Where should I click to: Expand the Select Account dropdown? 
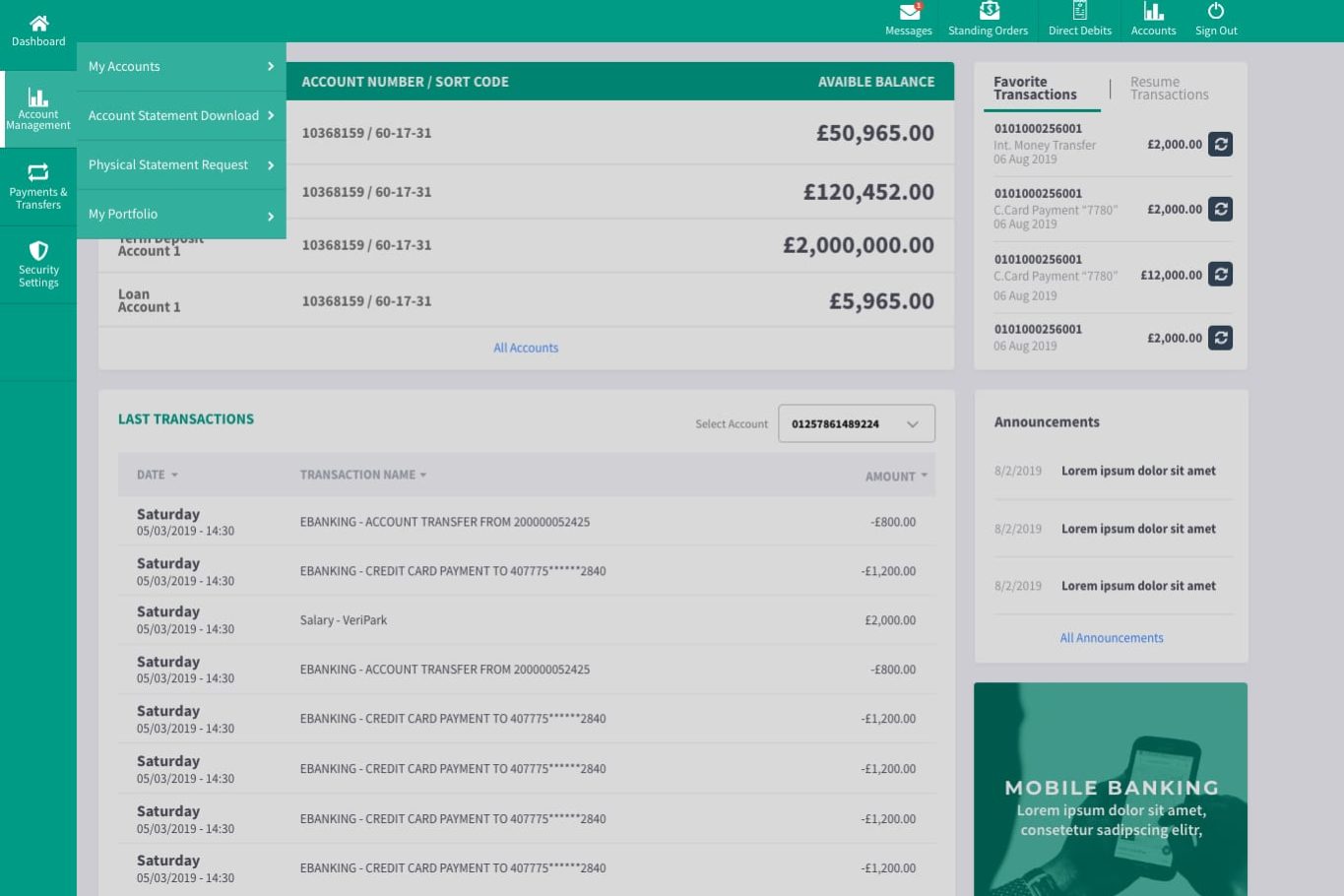coord(856,424)
